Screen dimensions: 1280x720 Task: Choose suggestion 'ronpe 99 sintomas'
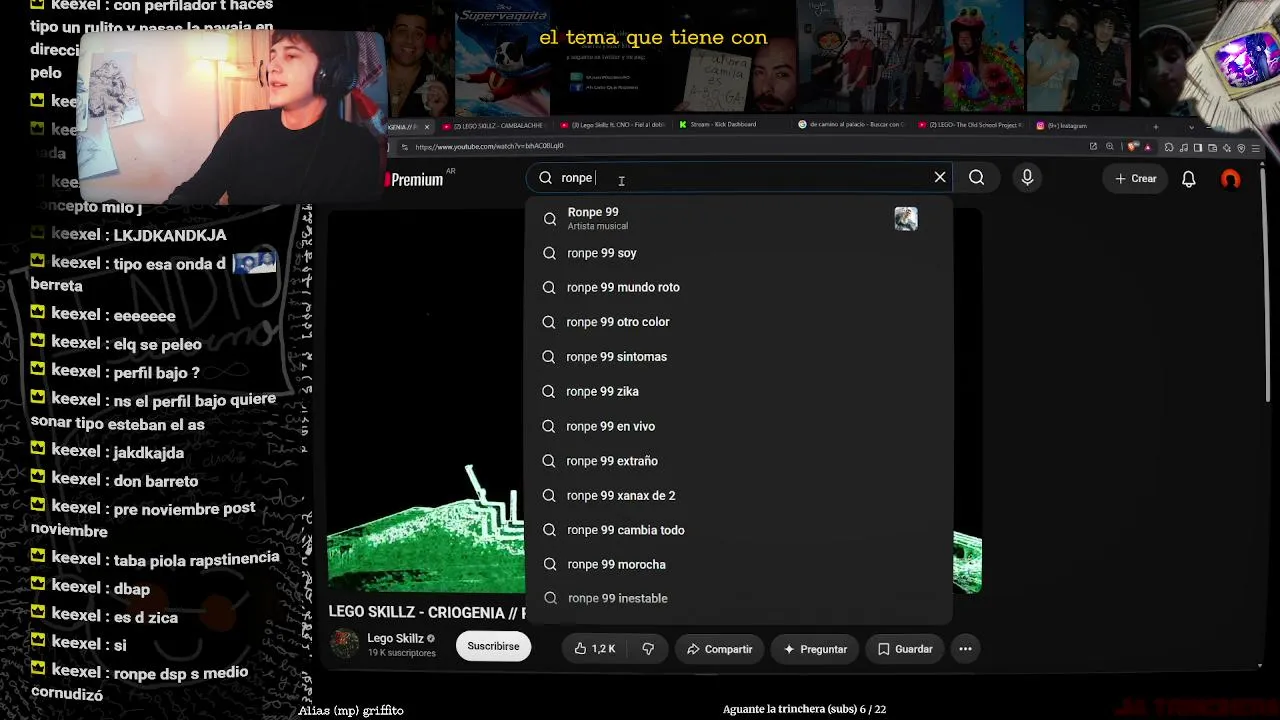click(x=739, y=357)
